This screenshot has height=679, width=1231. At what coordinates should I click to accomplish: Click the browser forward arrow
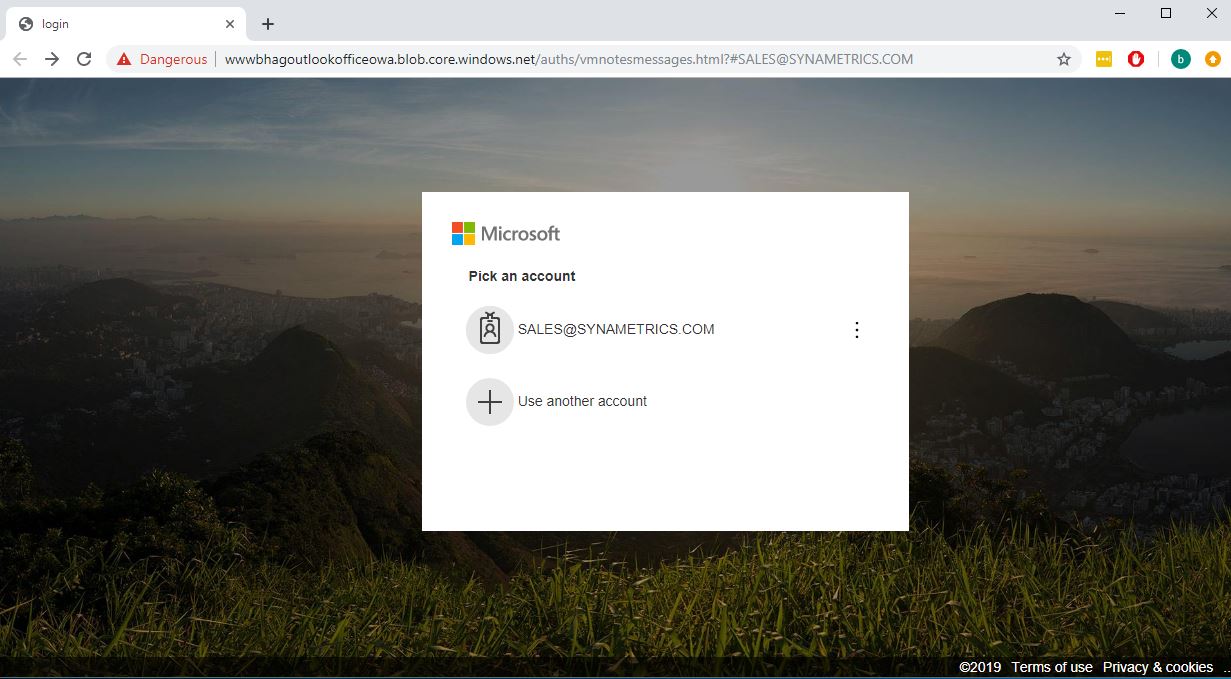coord(52,59)
